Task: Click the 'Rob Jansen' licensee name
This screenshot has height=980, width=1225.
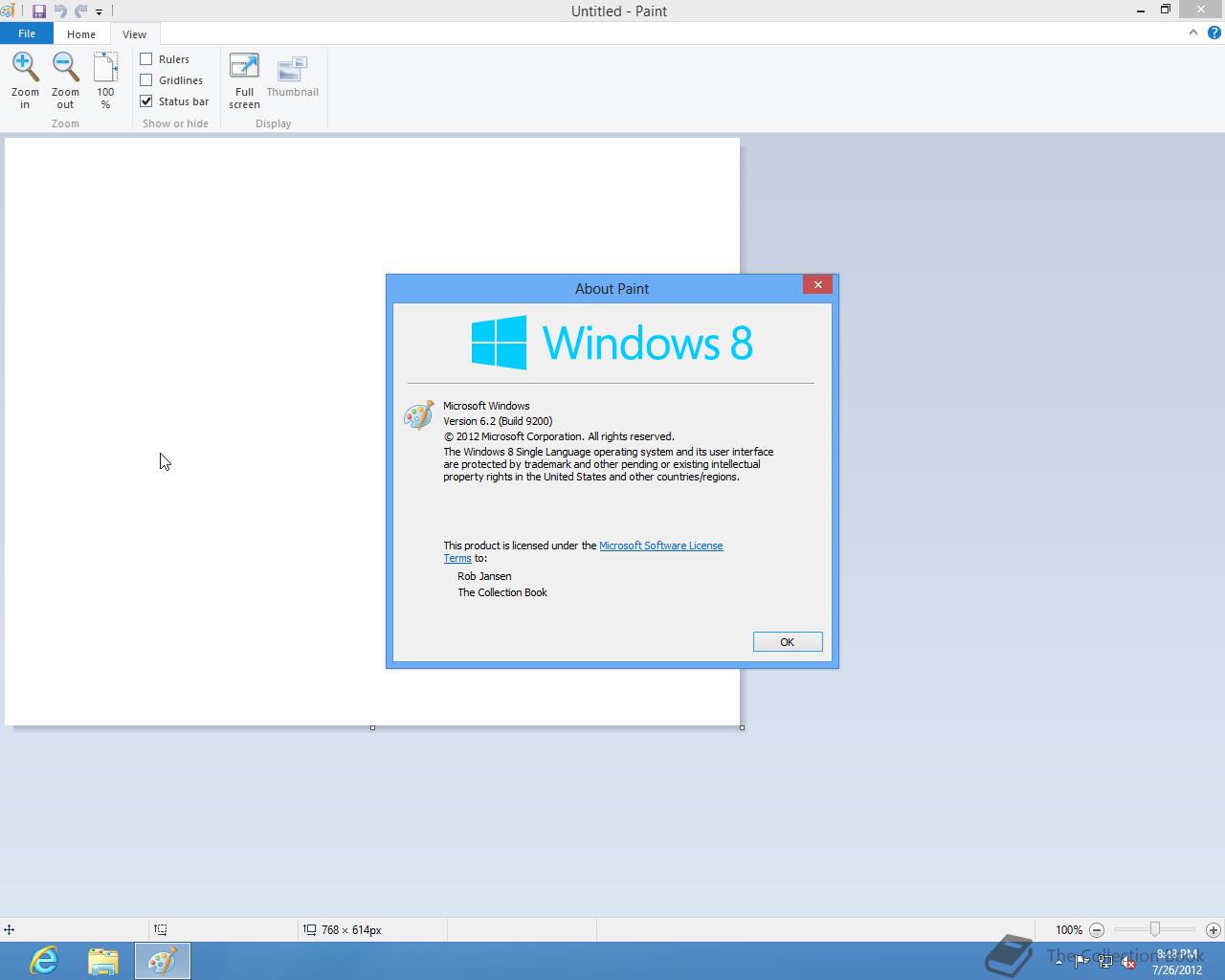Action: tap(484, 576)
